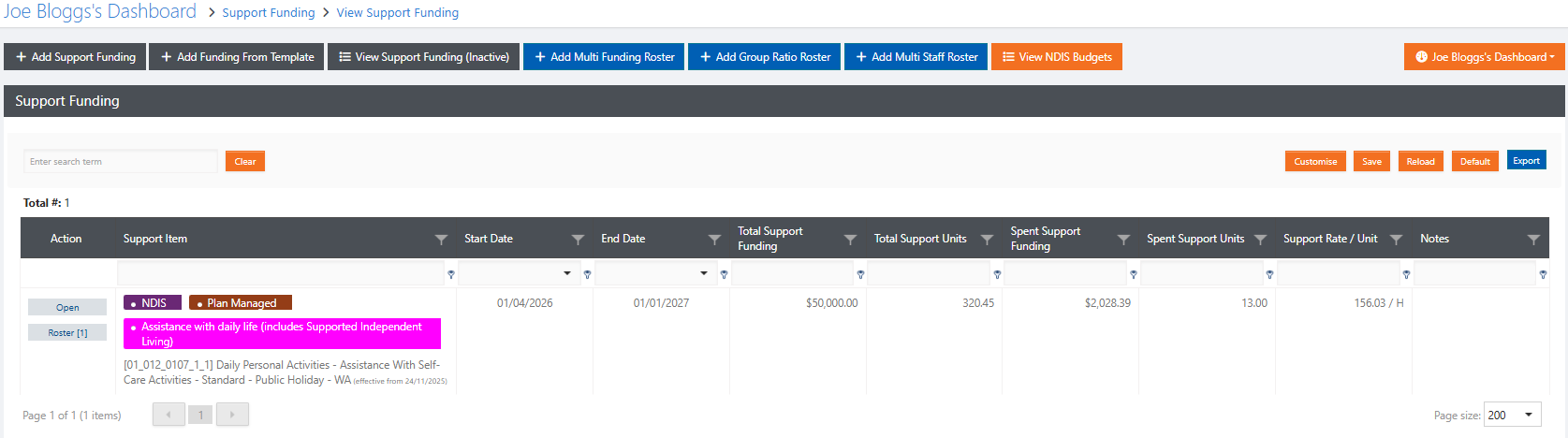Sort by Start Date column header
The width and height of the screenshot is (1568, 438).
click(x=489, y=239)
